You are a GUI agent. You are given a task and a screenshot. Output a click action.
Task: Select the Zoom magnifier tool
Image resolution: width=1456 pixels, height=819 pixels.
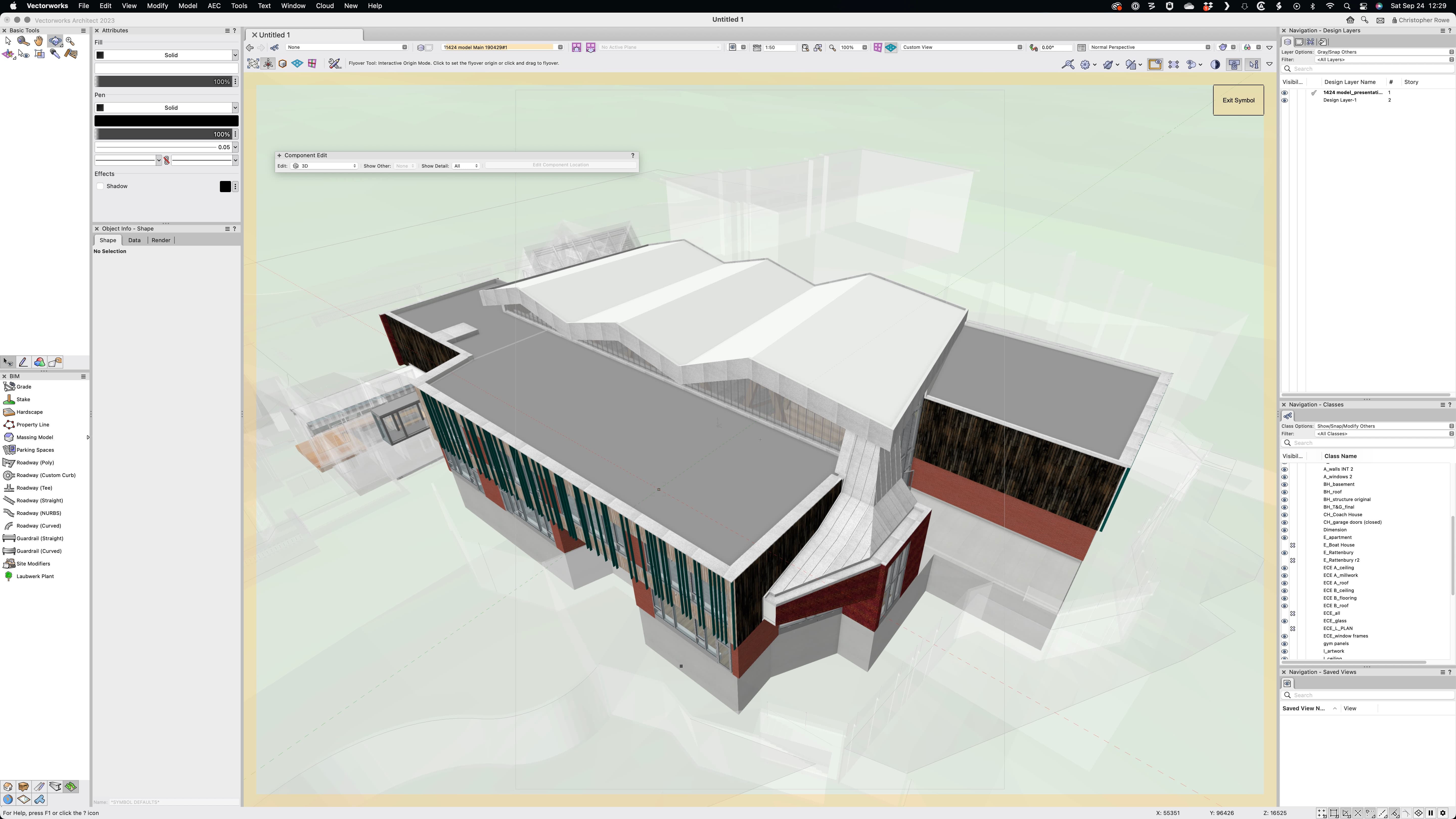(x=70, y=41)
